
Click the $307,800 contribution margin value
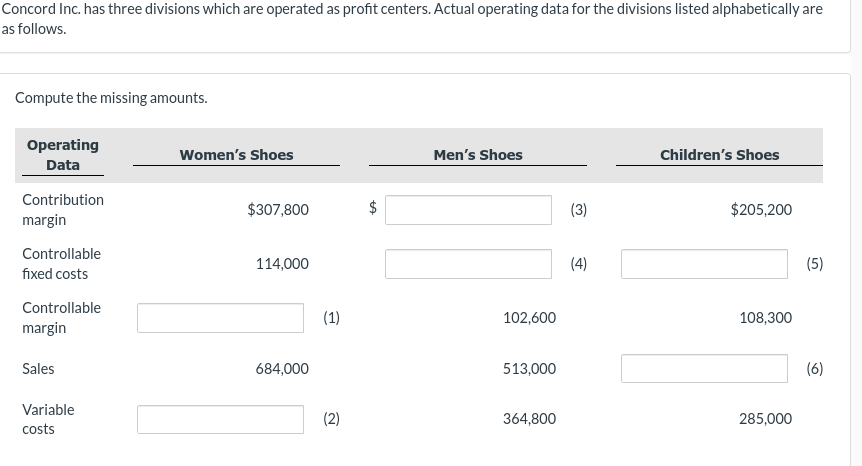point(278,210)
